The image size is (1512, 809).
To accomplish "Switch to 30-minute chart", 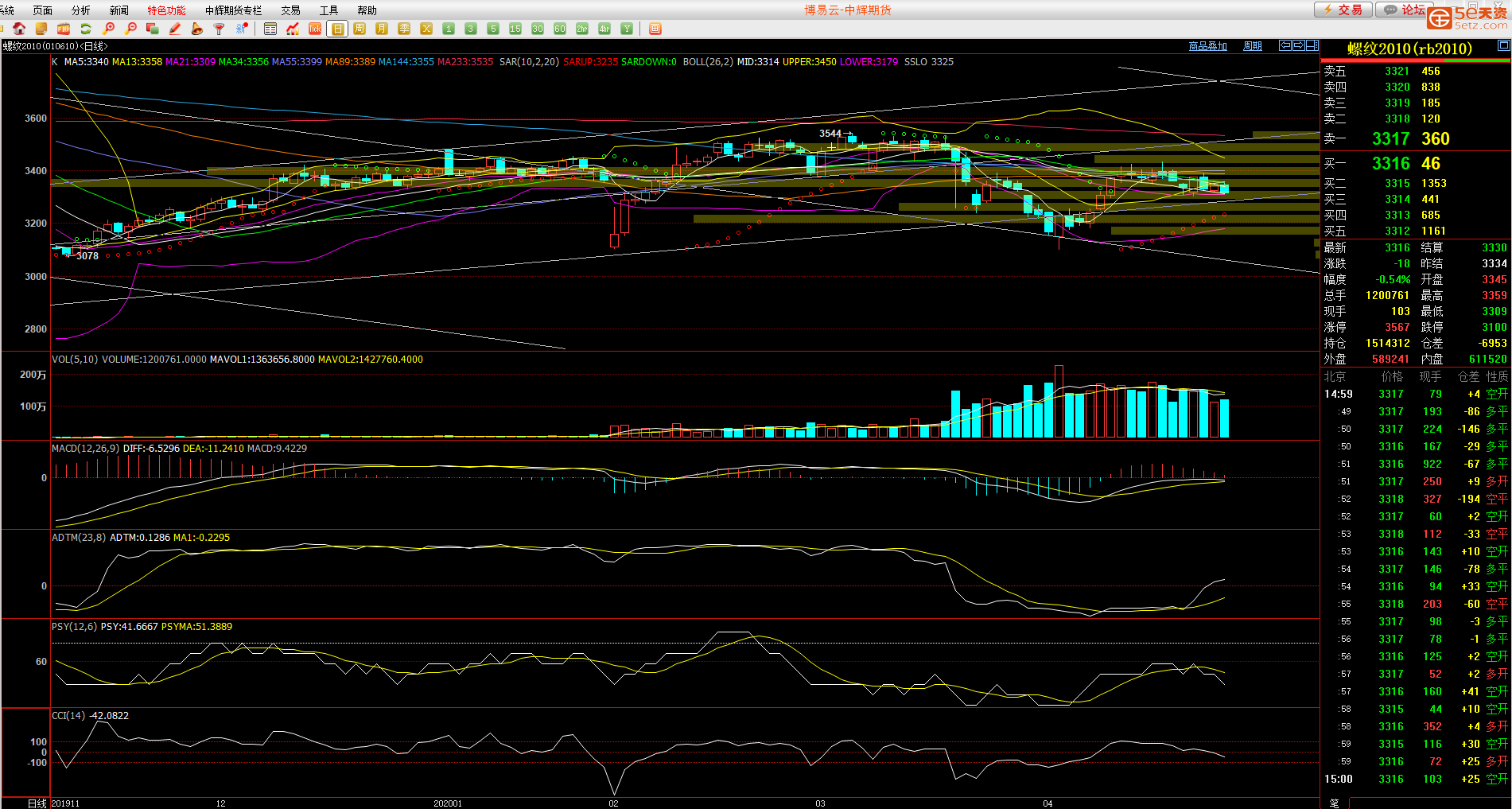I will coord(538,29).
